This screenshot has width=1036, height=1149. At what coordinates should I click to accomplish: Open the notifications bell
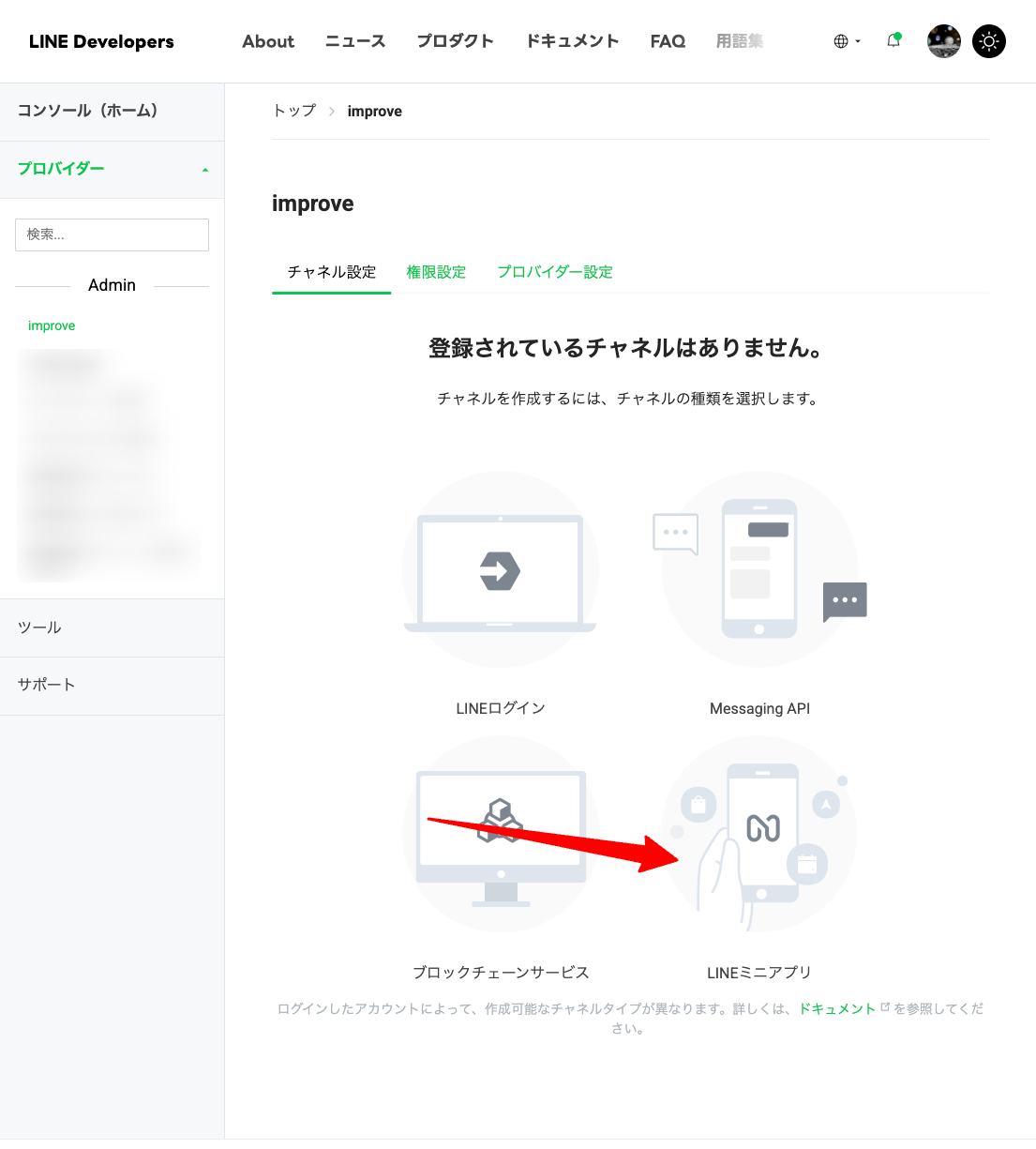click(x=893, y=41)
